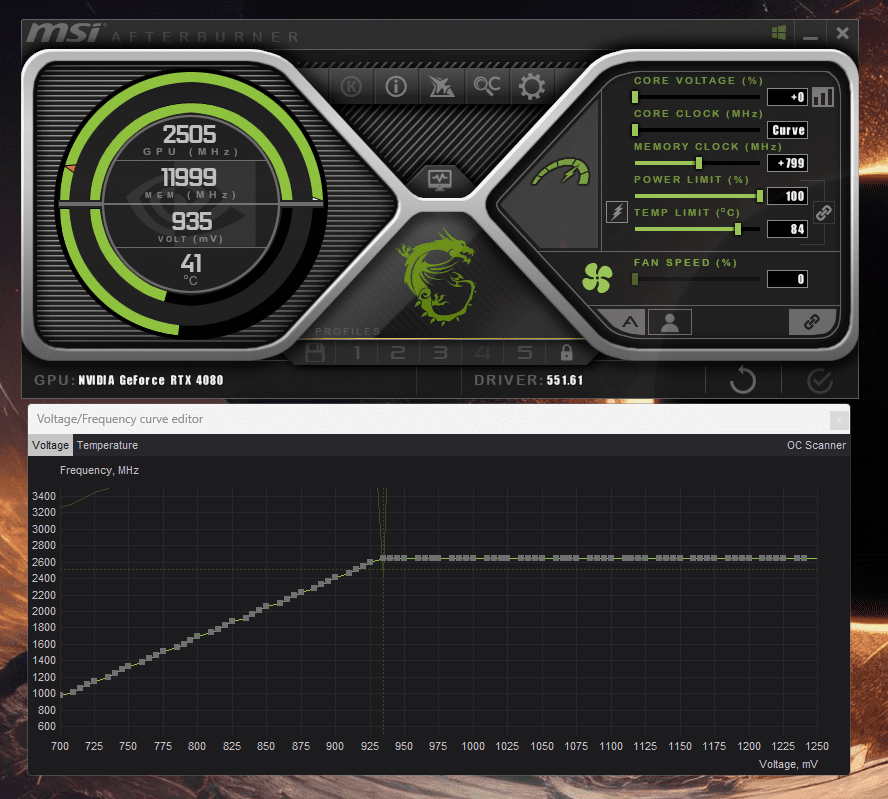This screenshot has width=888, height=799.
Task: Open voltage control bar-graph icon
Action: [x=823, y=97]
